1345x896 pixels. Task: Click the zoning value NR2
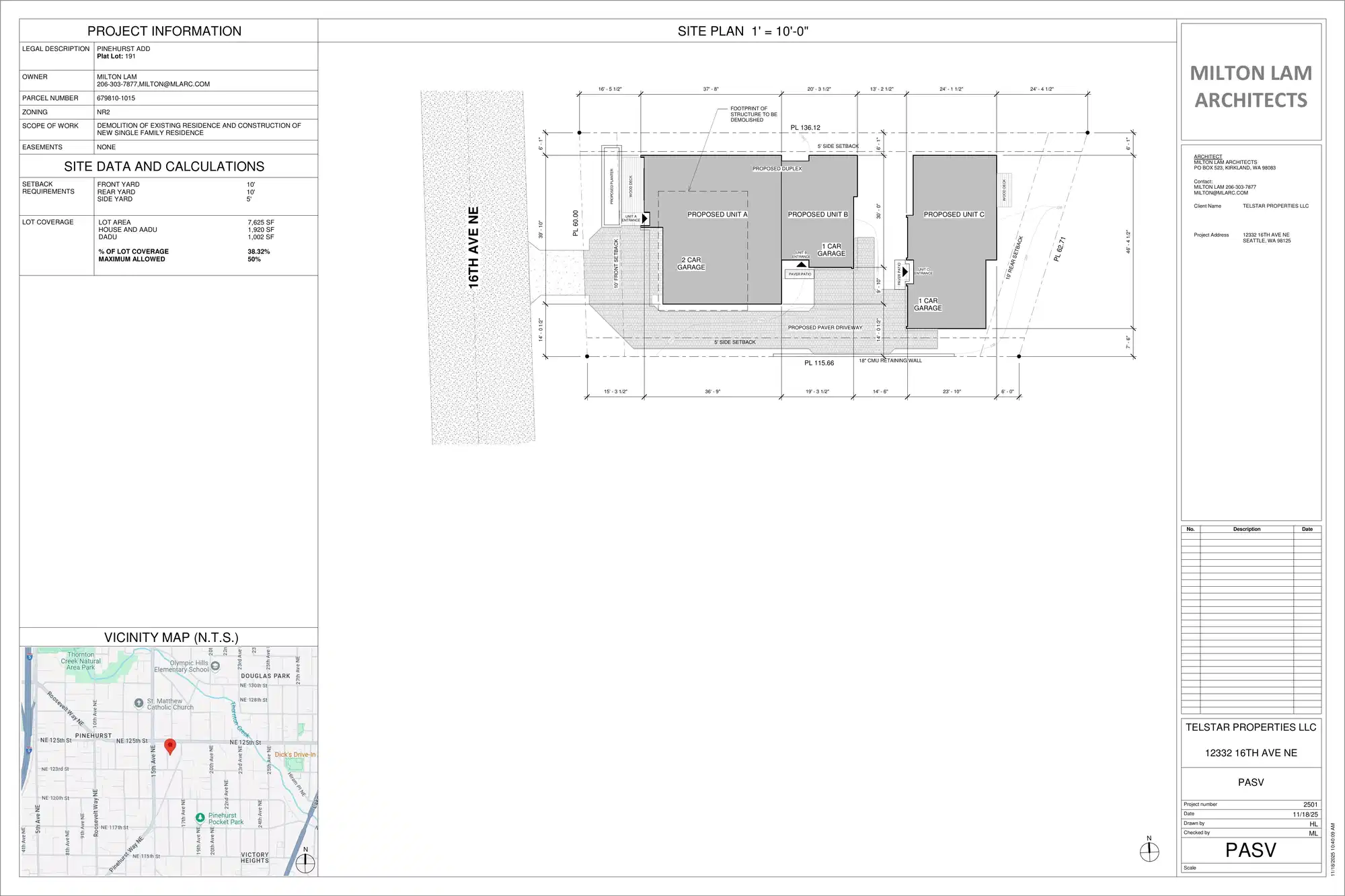click(x=103, y=112)
